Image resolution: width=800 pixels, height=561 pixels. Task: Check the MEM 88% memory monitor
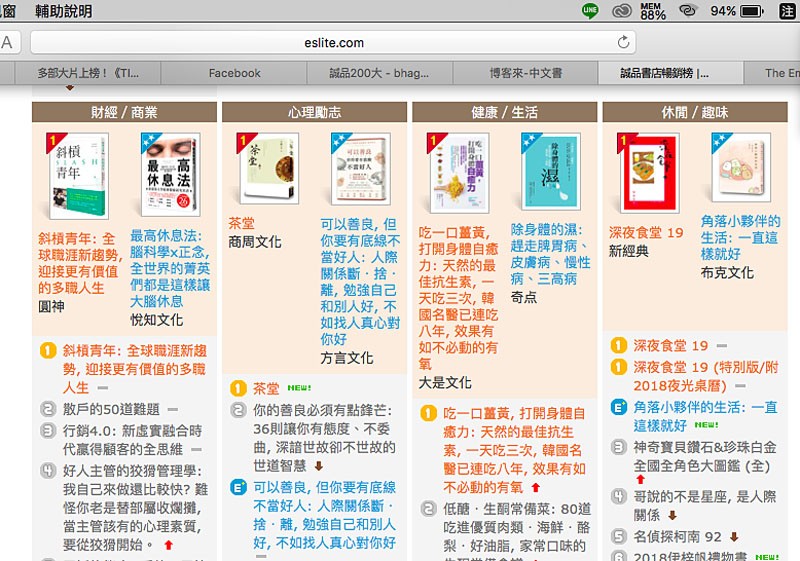(653, 11)
